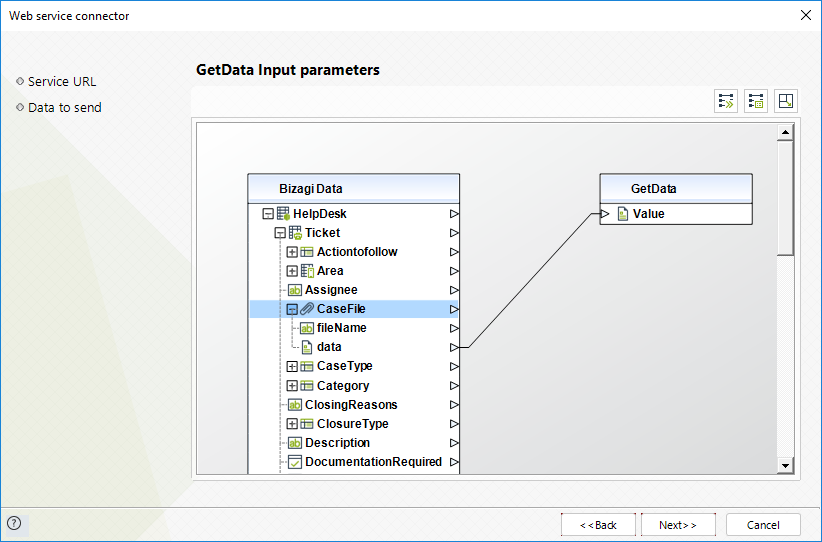Screen dimensions: 822x542
Task: Click the connector arrow beside CaseFile
Action: (x=454, y=309)
